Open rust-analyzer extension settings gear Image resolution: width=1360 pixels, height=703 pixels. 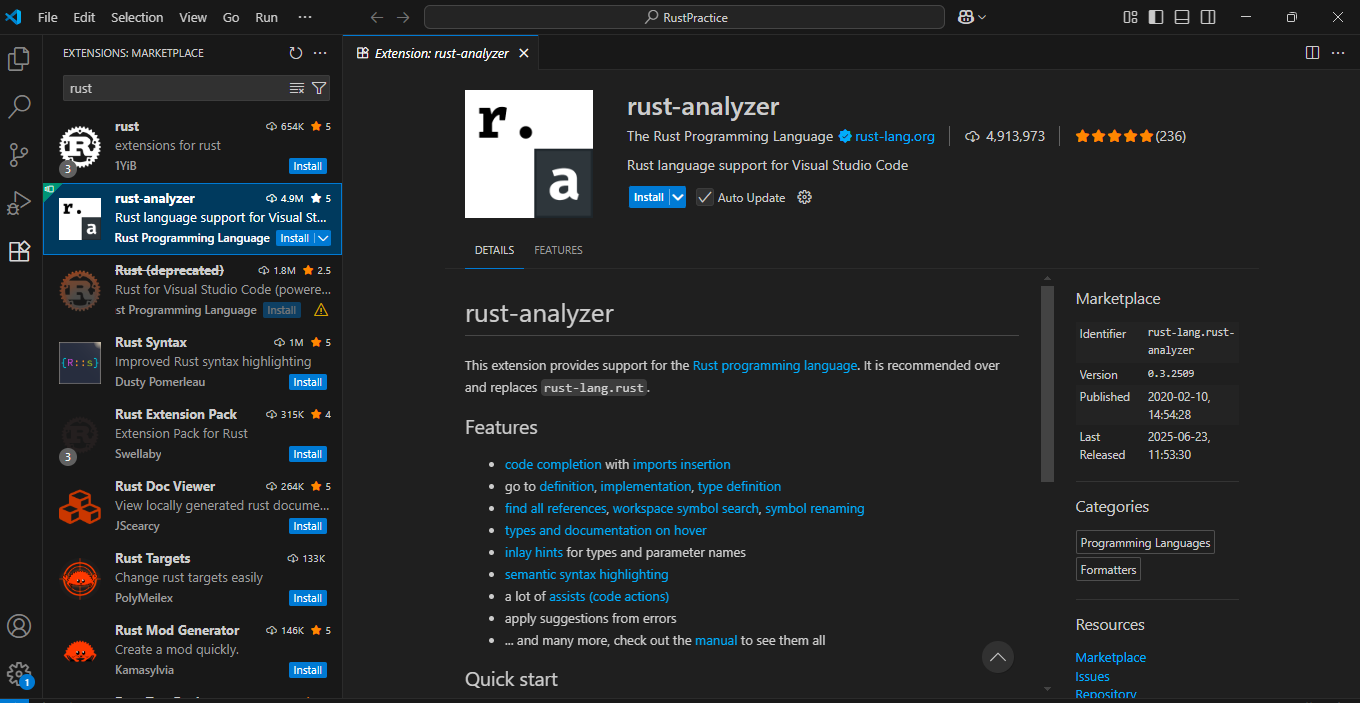coord(804,197)
